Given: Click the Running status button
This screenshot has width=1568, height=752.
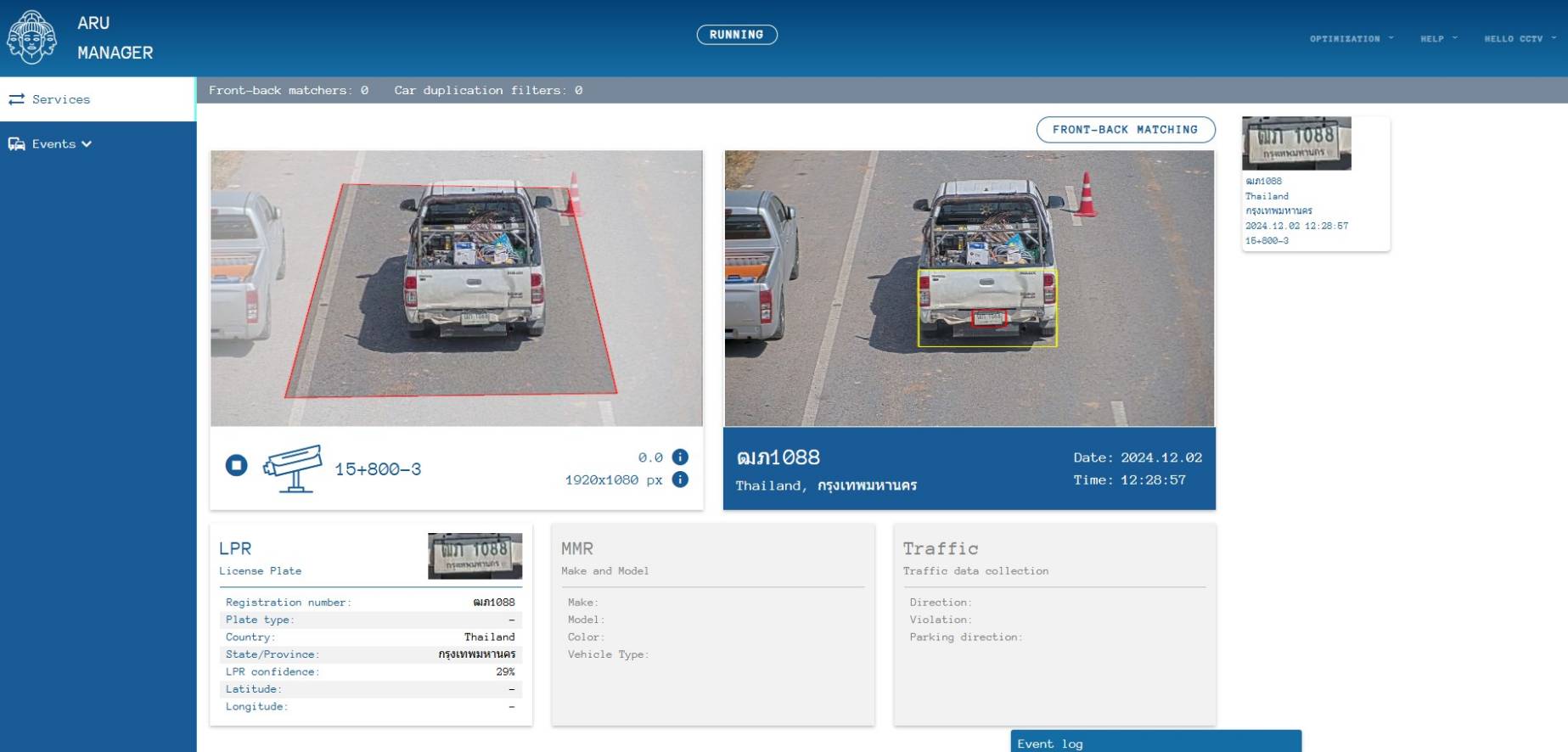Looking at the screenshot, I should tap(736, 35).
